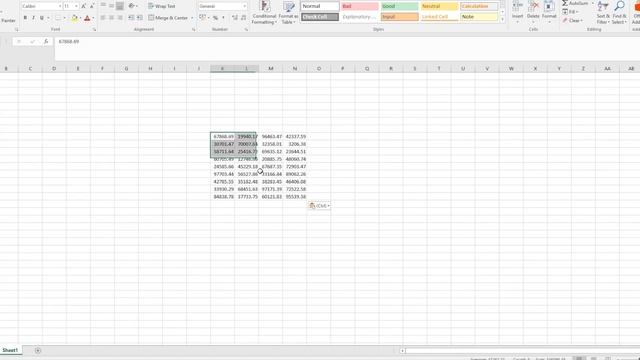The height and width of the screenshot is (360, 640).
Task: Open the Calibri font name dropdown
Action: pos(60,6)
